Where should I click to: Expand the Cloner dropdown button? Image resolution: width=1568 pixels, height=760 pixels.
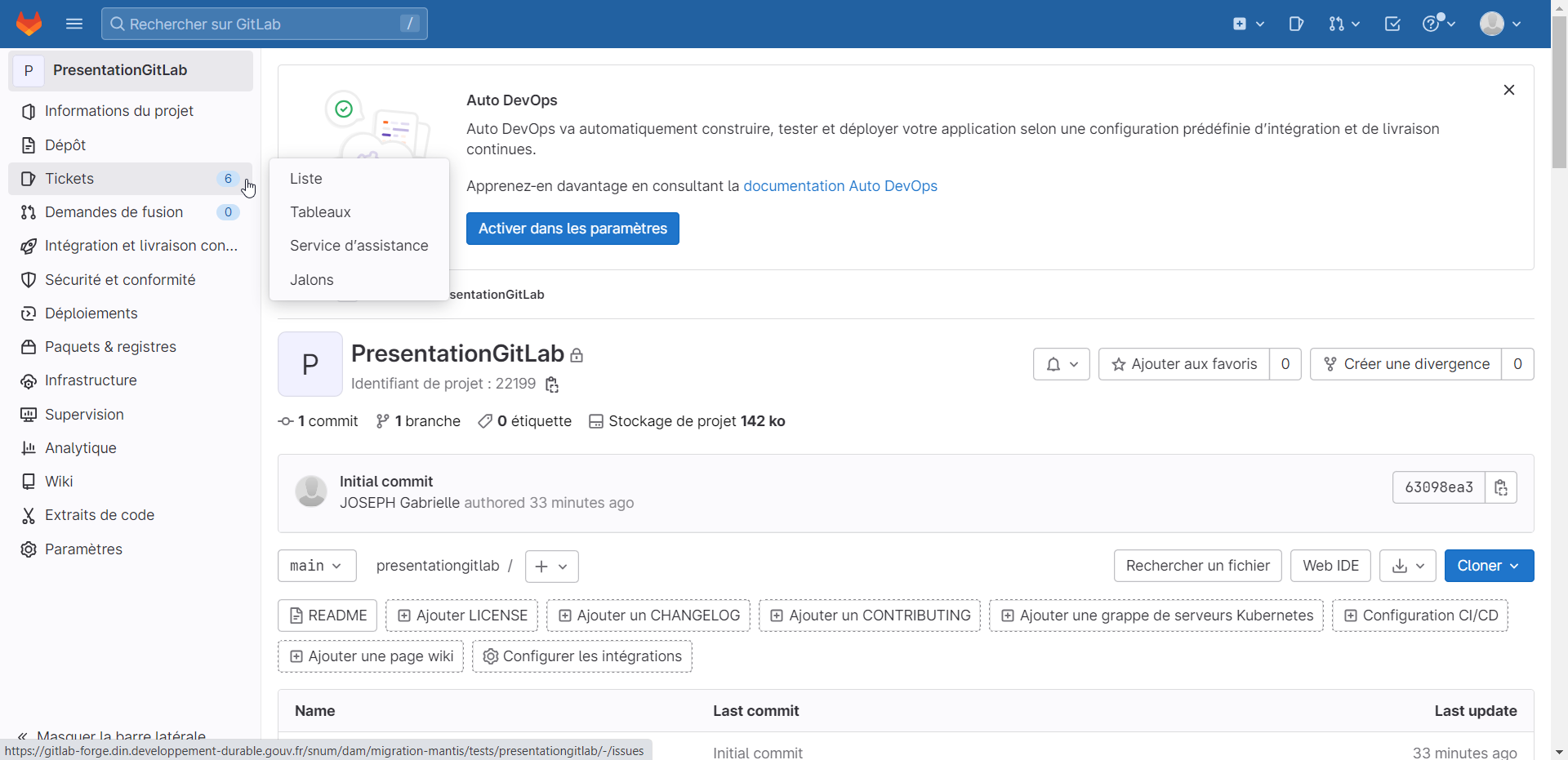(1488, 566)
